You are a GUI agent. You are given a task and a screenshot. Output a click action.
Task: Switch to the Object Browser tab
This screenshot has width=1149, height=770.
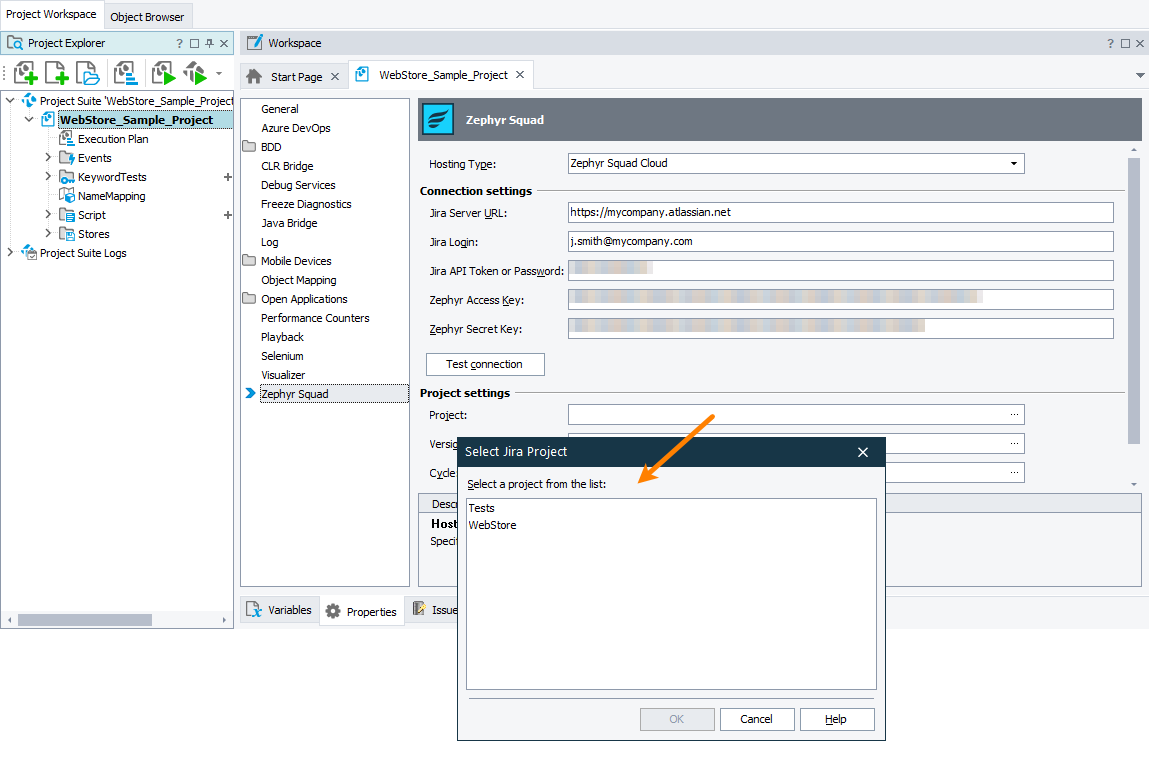coord(147,16)
